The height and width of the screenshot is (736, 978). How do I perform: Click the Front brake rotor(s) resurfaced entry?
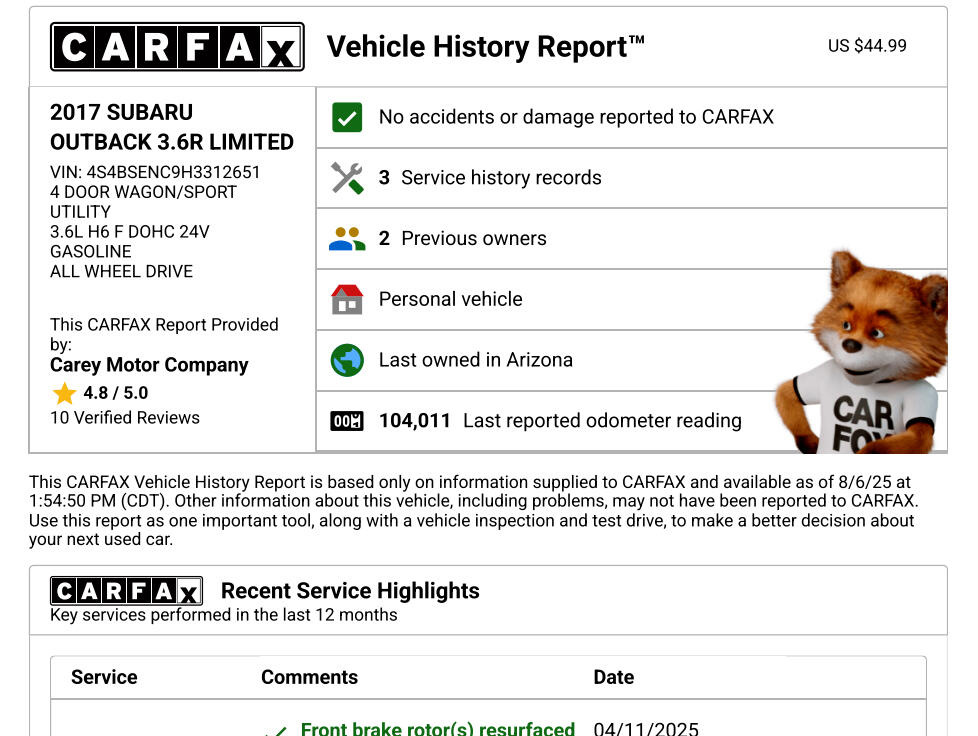[x=437, y=729]
